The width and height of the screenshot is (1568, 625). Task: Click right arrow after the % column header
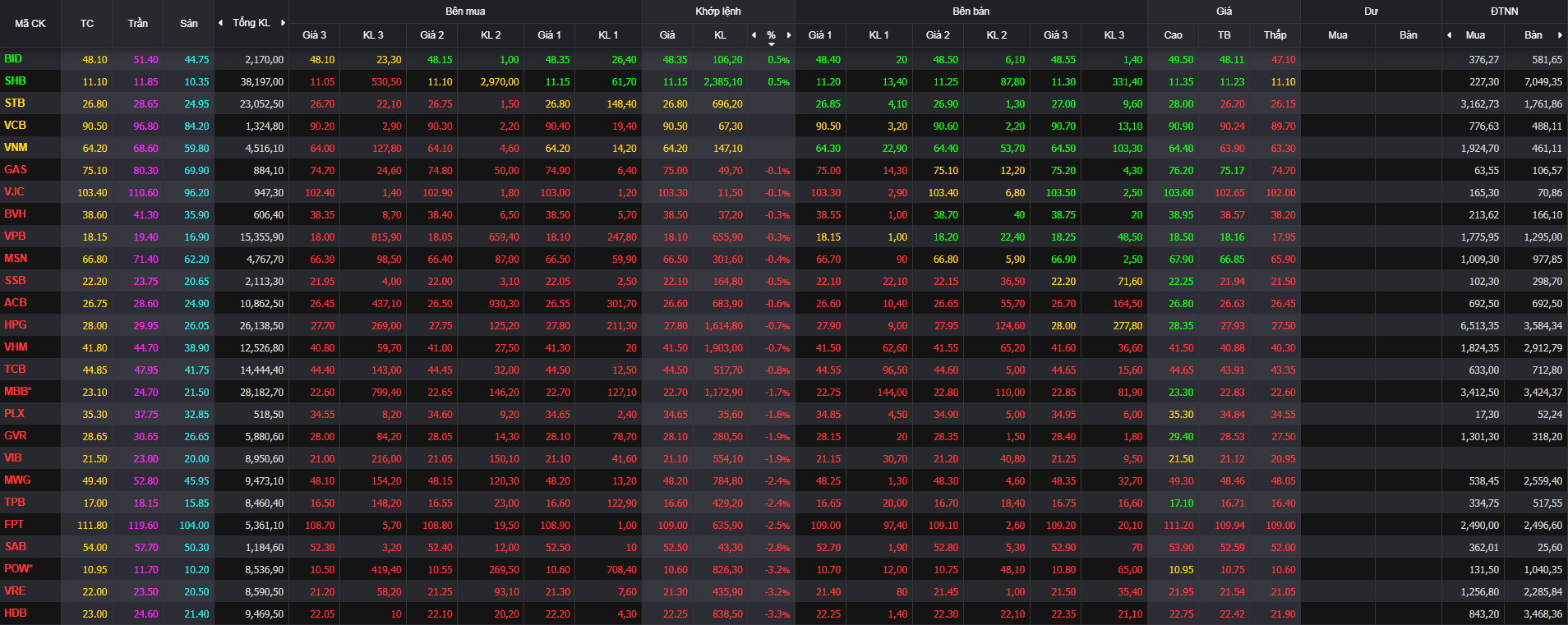click(789, 35)
